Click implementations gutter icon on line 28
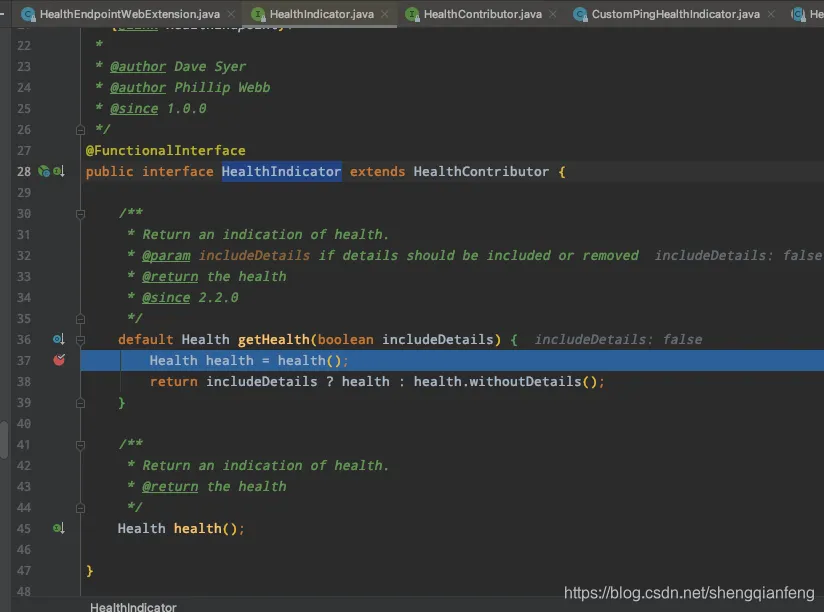The height and width of the screenshot is (612, 824). 59,171
